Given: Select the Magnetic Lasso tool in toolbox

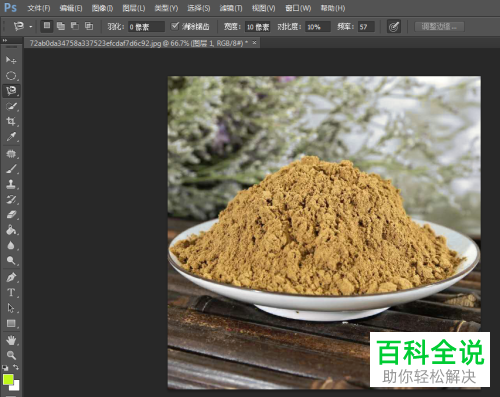Looking at the screenshot, I should click(11, 90).
